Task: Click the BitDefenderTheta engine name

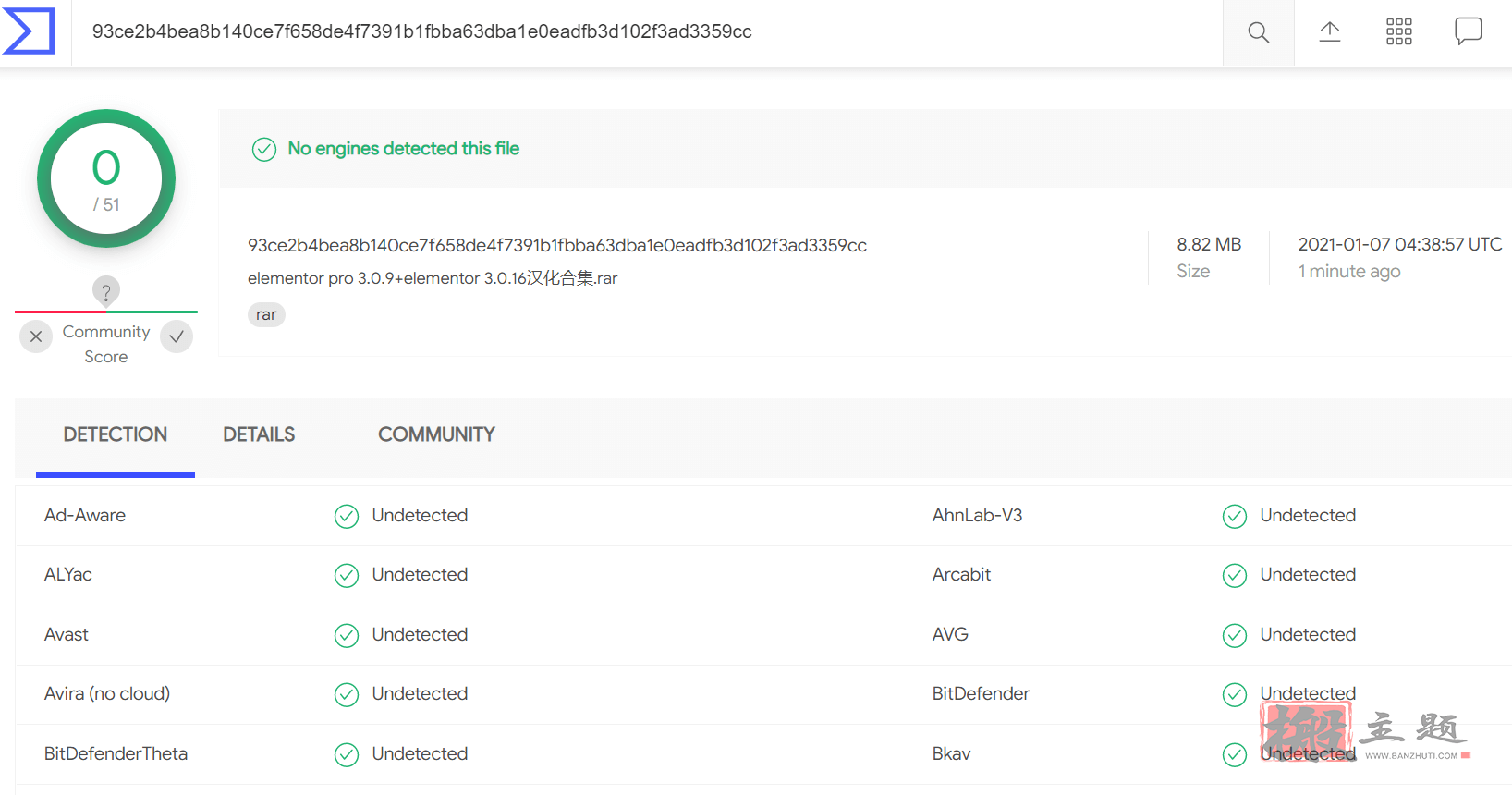Action: [116, 754]
